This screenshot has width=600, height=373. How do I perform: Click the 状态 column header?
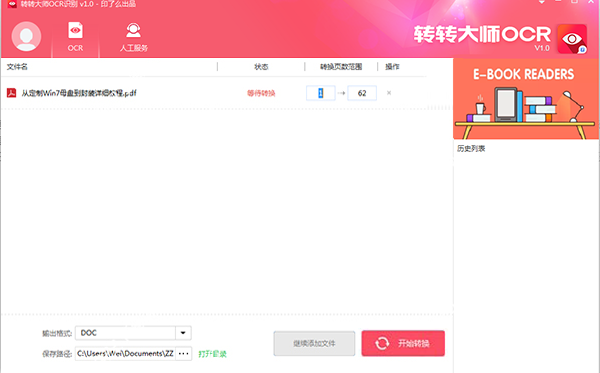[261, 67]
